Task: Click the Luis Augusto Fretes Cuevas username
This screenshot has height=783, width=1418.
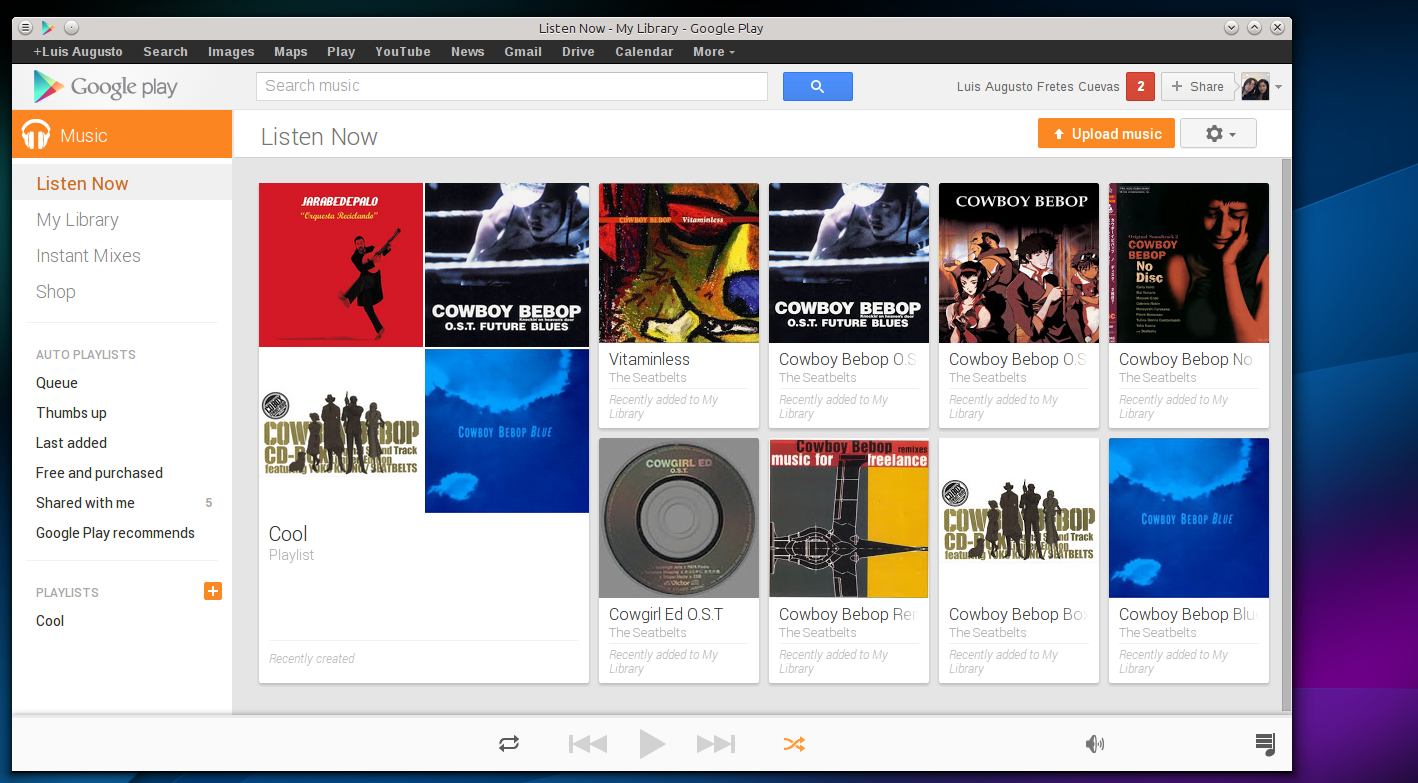Action: (1038, 87)
